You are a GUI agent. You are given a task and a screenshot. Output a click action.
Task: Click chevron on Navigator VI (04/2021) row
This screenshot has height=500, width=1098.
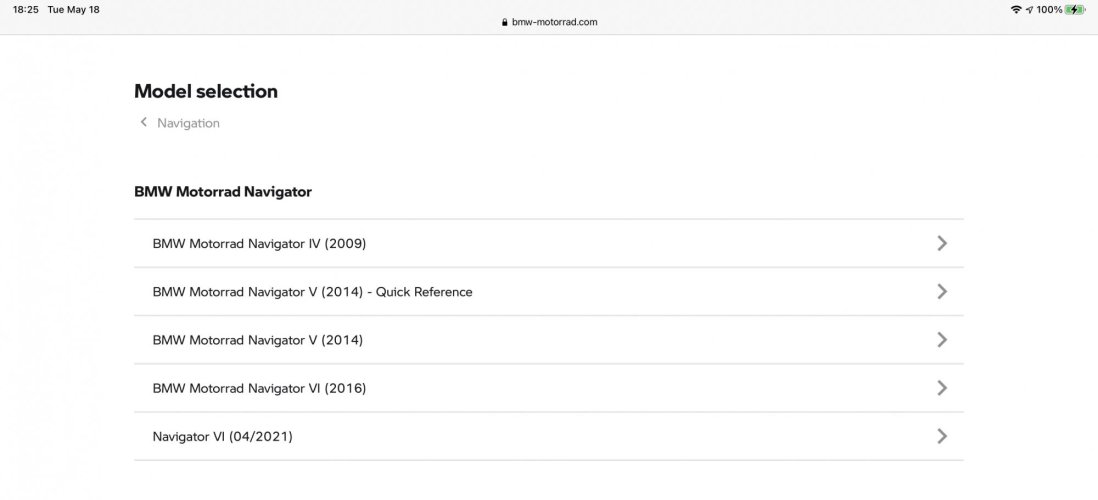pyautogui.click(x=942, y=436)
